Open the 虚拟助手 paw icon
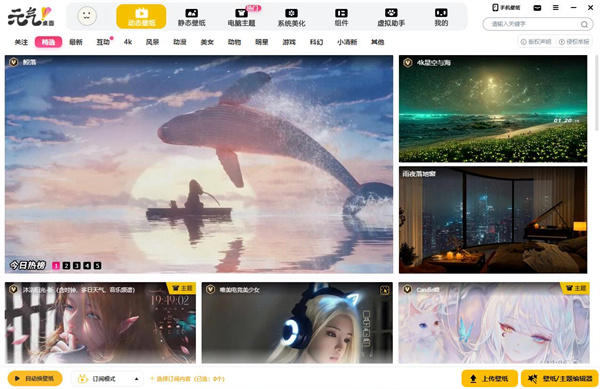 point(391,13)
